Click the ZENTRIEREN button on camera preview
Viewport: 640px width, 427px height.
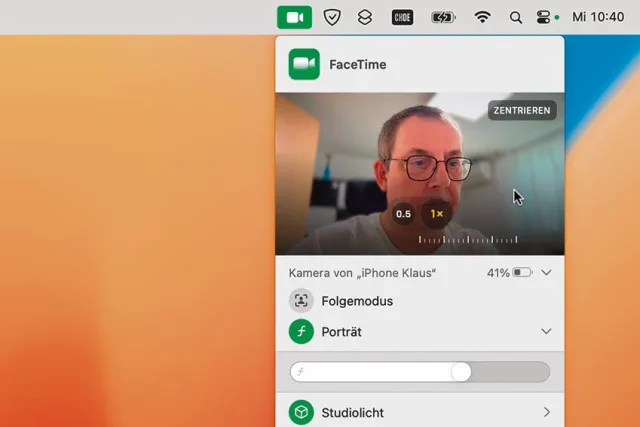pos(522,110)
